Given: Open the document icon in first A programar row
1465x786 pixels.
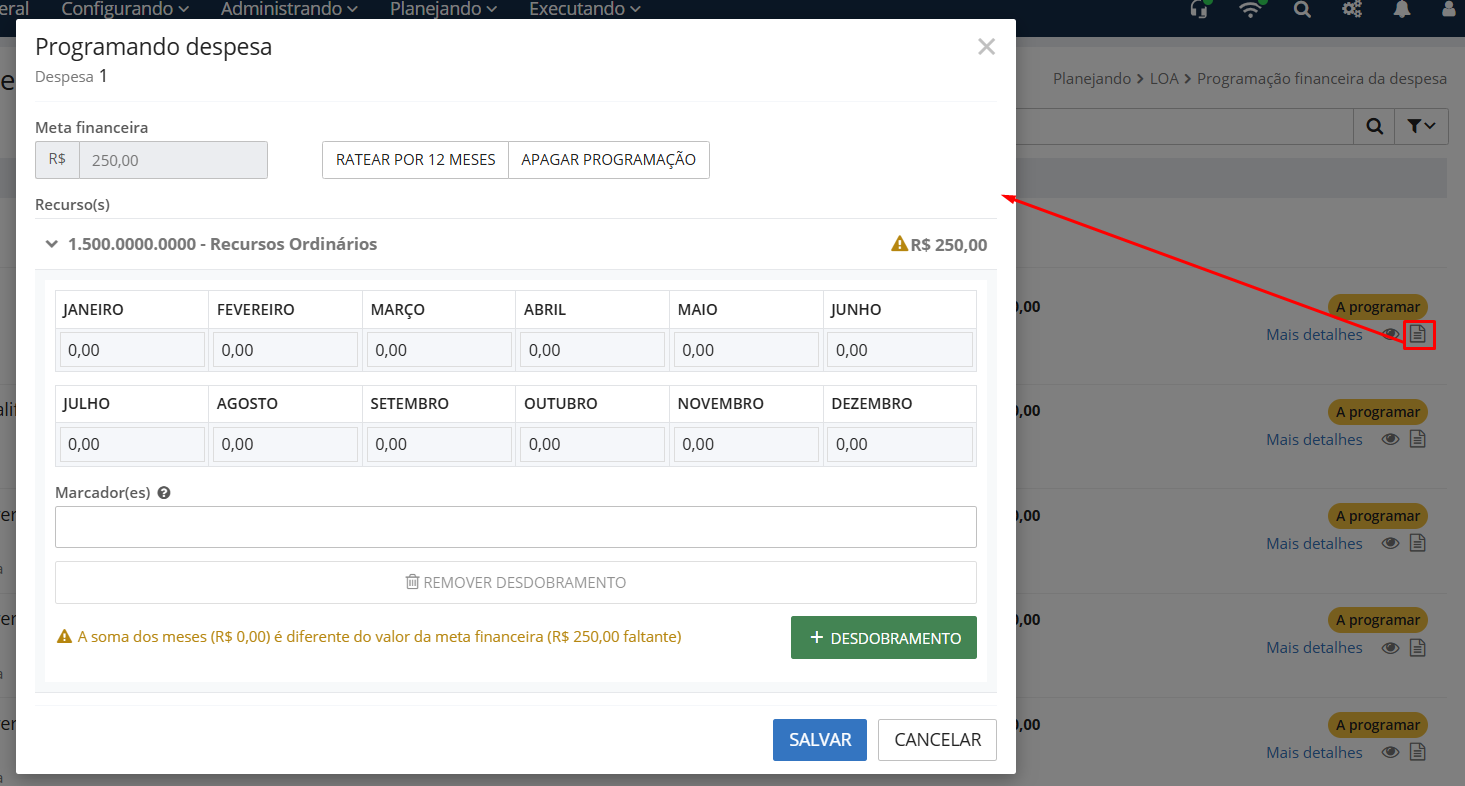Looking at the screenshot, I should (x=1418, y=334).
